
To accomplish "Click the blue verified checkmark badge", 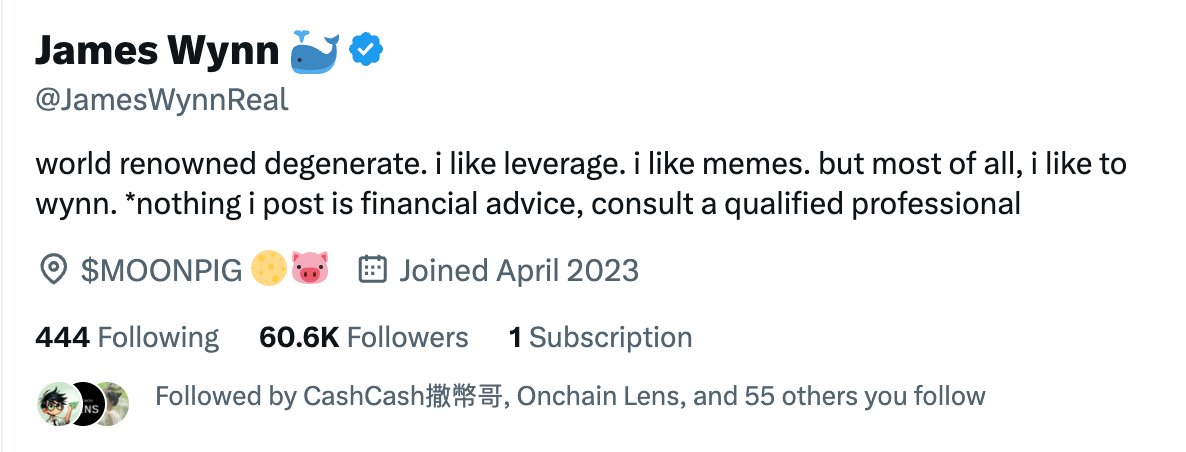I will pos(367,50).
